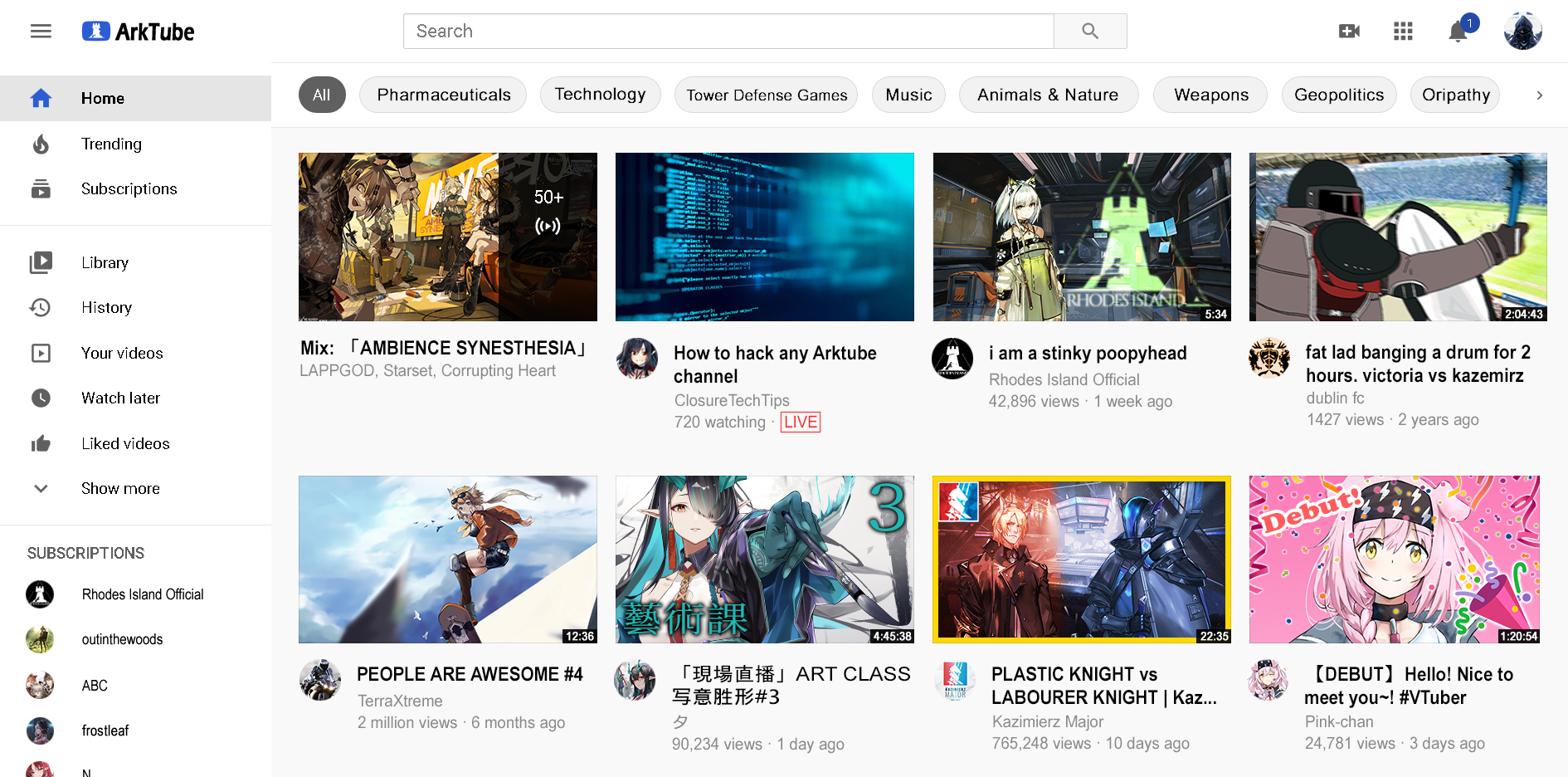Viewport: 1568px width, 777px height.
Task: Play the live hacking stream thumbnail
Action: pyautogui.click(x=765, y=237)
